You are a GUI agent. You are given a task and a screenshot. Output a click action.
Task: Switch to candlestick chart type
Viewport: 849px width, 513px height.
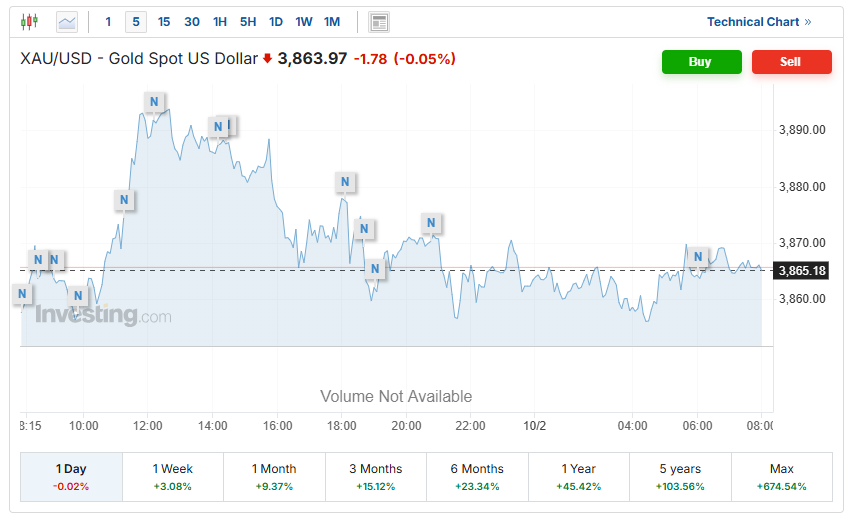tap(29, 21)
